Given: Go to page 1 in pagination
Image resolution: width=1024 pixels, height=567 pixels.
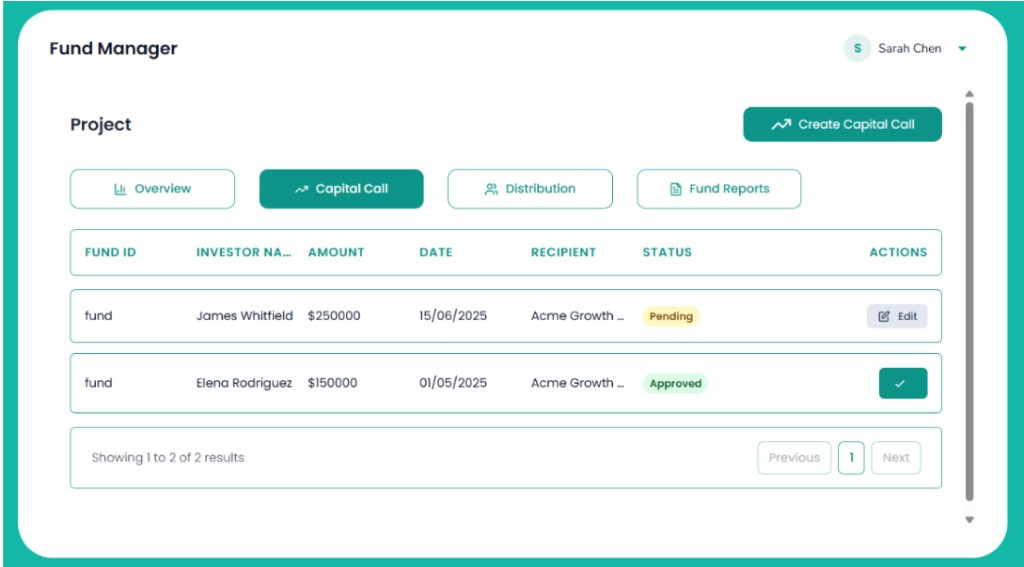Looking at the screenshot, I should click(851, 458).
